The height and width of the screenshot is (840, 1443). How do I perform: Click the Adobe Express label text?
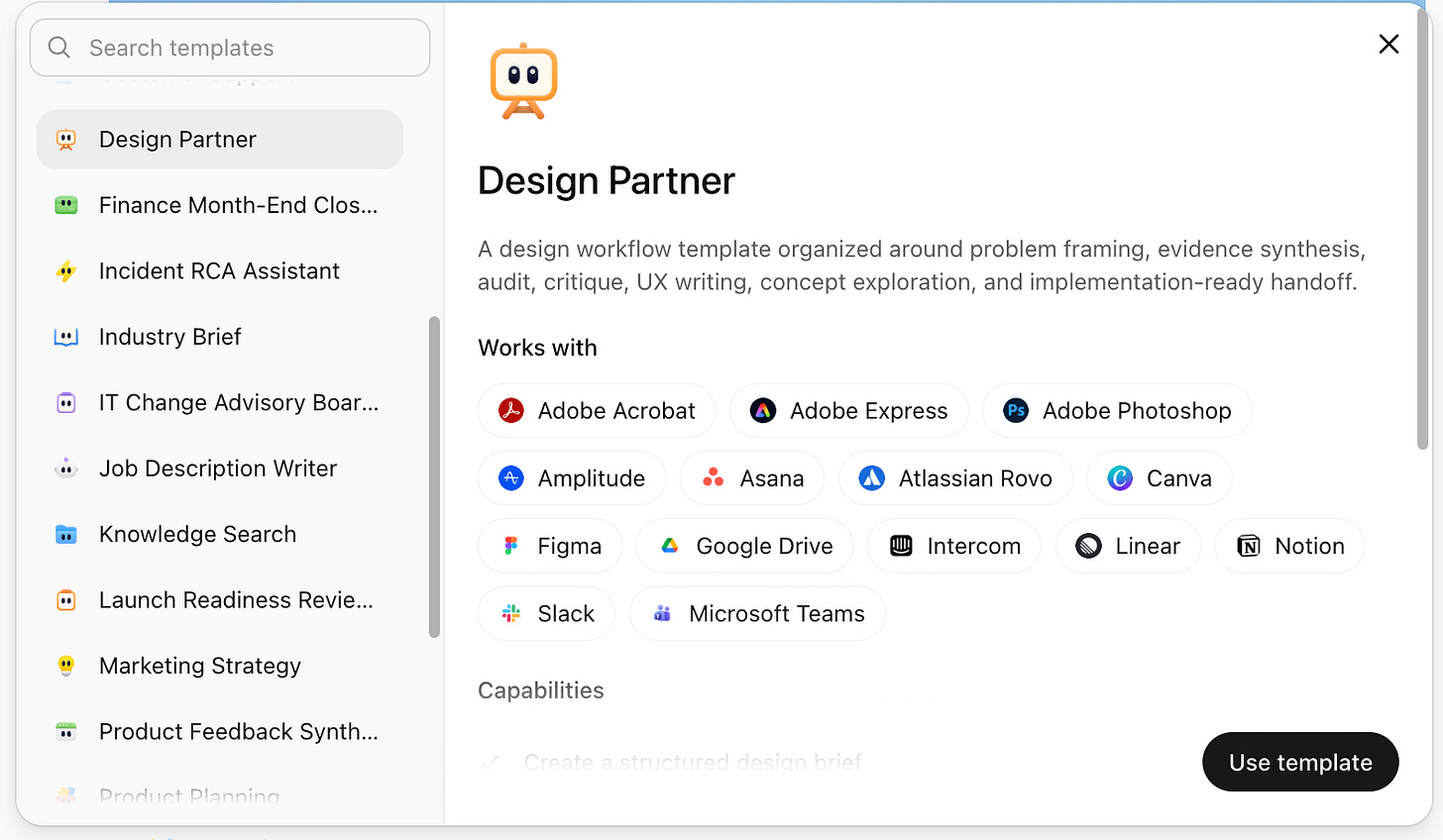868,411
